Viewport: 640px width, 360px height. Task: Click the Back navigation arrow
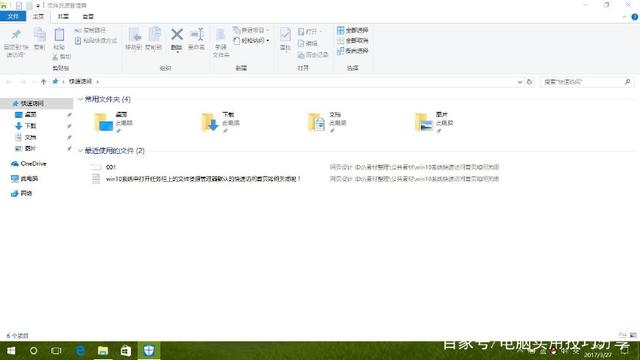click(9, 82)
